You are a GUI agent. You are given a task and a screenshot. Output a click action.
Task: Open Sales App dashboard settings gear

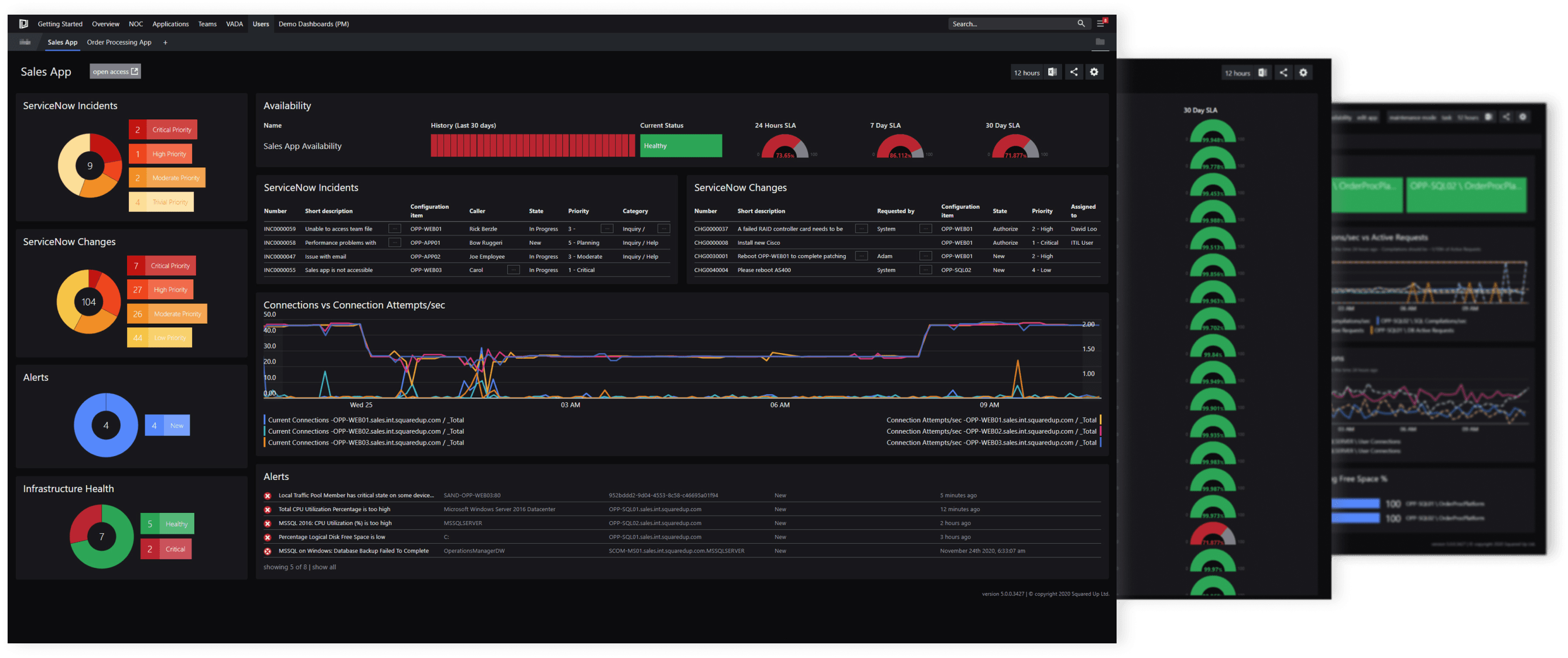coord(1094,72)
